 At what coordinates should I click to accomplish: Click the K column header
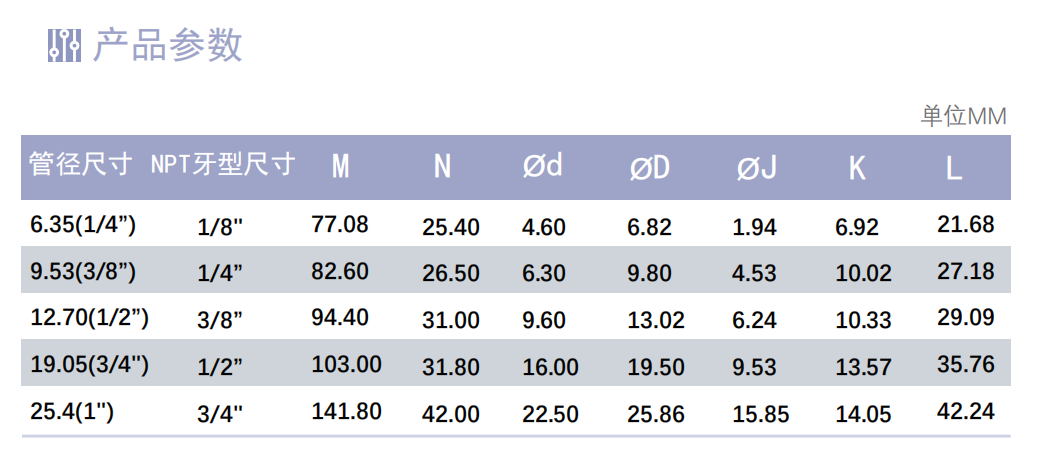pyautogui.click(x=857, y=169)
